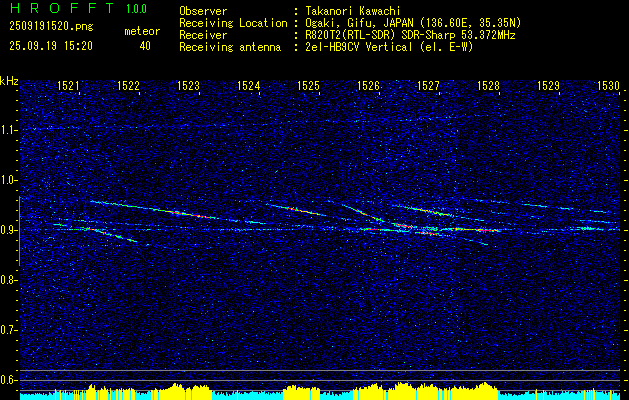This screenshot has height=400, width=629.
Task: Click the 0.8 kHz axis label
Action: coord(9,280)
